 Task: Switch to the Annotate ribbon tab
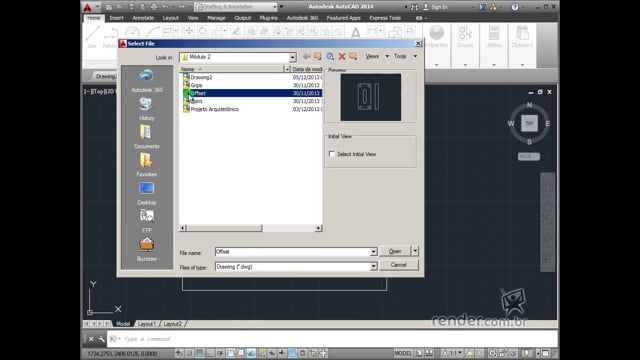pos(143,18)
